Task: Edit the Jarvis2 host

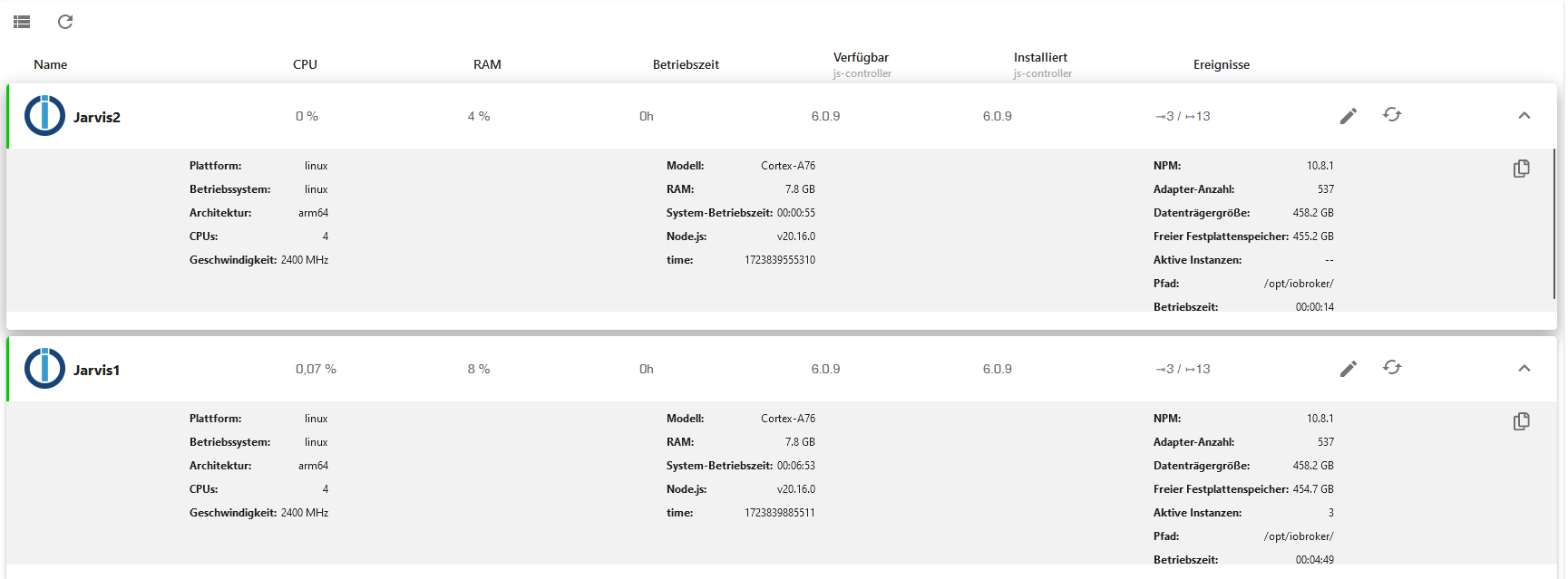Action: pos(1349,116)
